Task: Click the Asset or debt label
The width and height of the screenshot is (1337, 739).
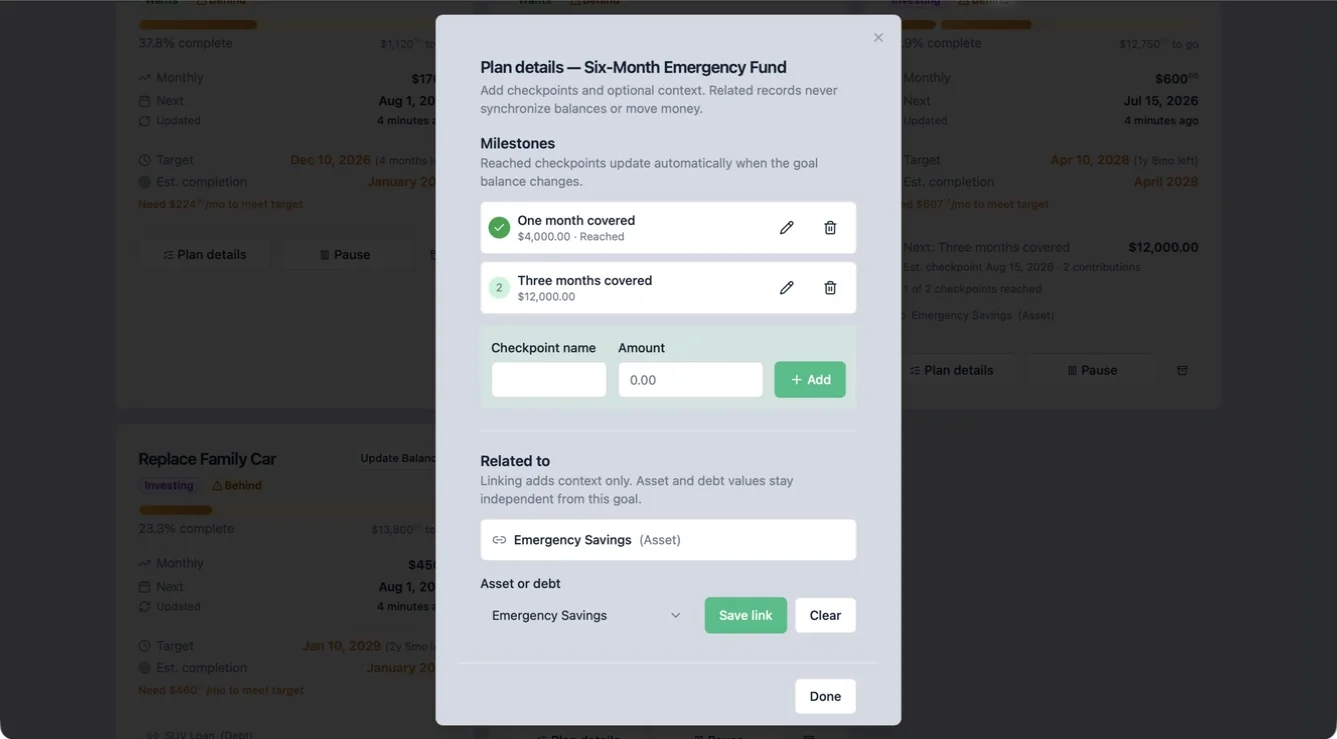Action: click(x=520, y=584)
